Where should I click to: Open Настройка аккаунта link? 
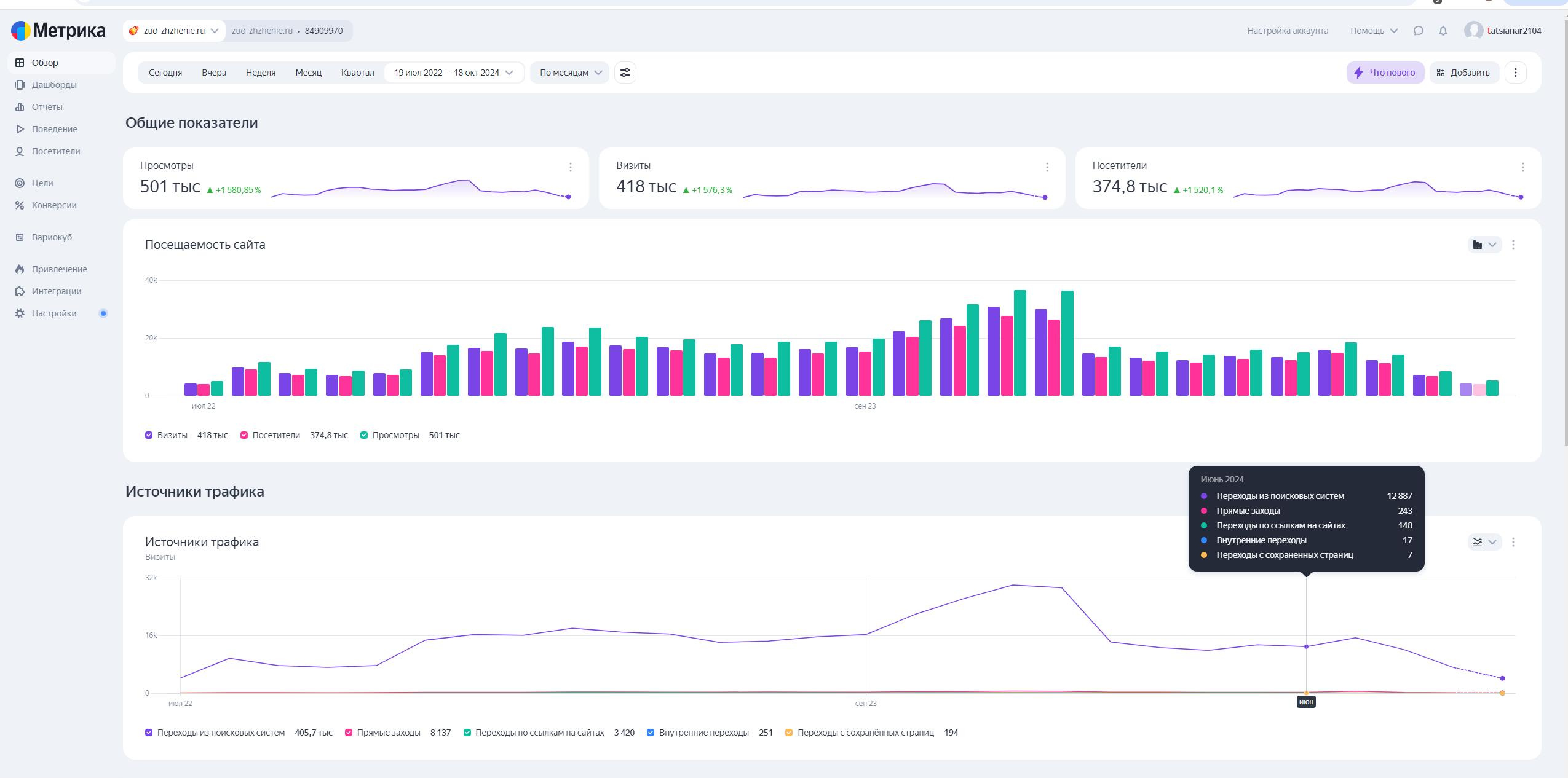[1288, 31]
